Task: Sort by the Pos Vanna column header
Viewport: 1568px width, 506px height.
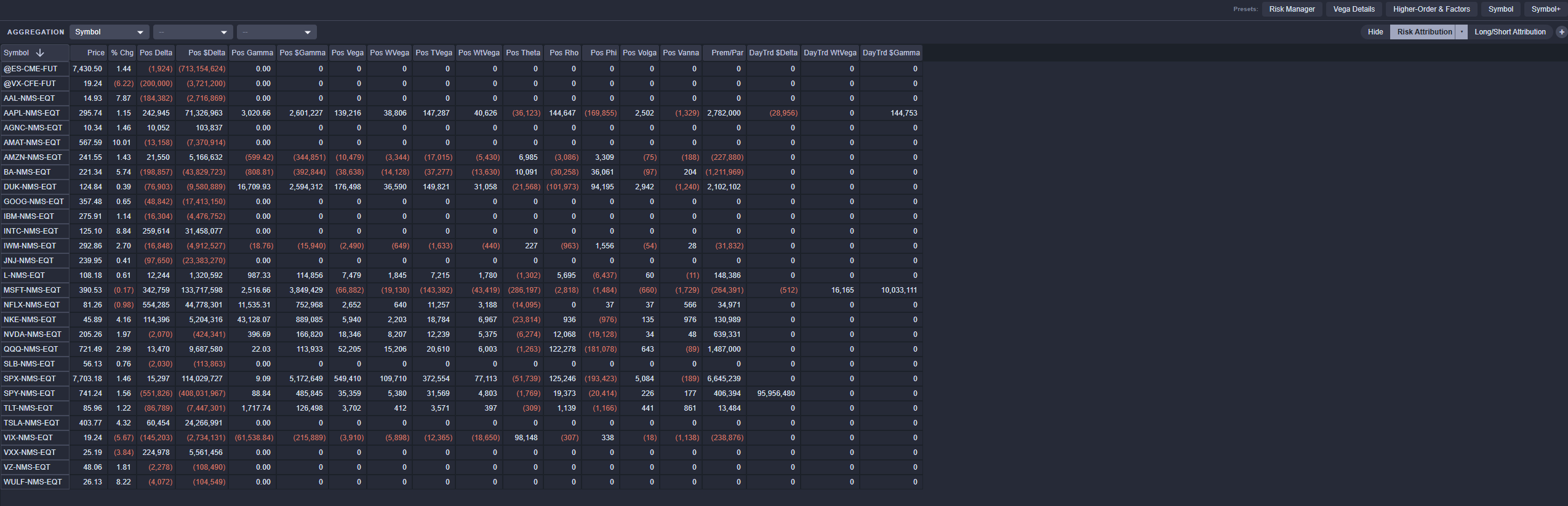Action: [x=681, y=53]
